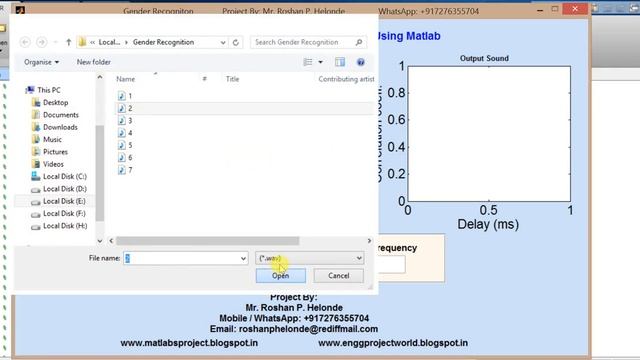Click the roshanphelonde@rediffmail.com email text
Viewport: 640px width, 360px height.
(308, 329)
